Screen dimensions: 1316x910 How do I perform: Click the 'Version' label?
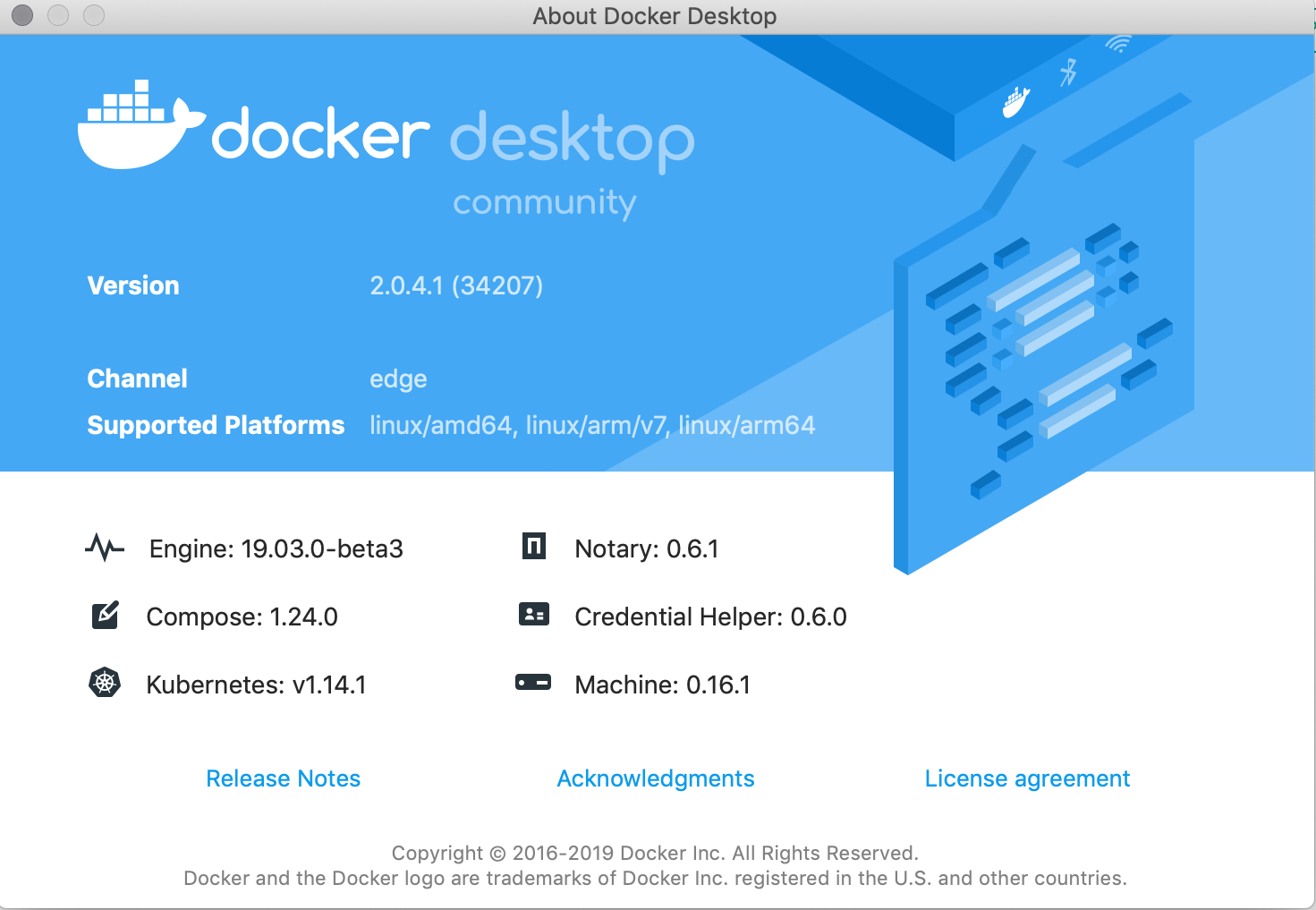coord(133,285)
